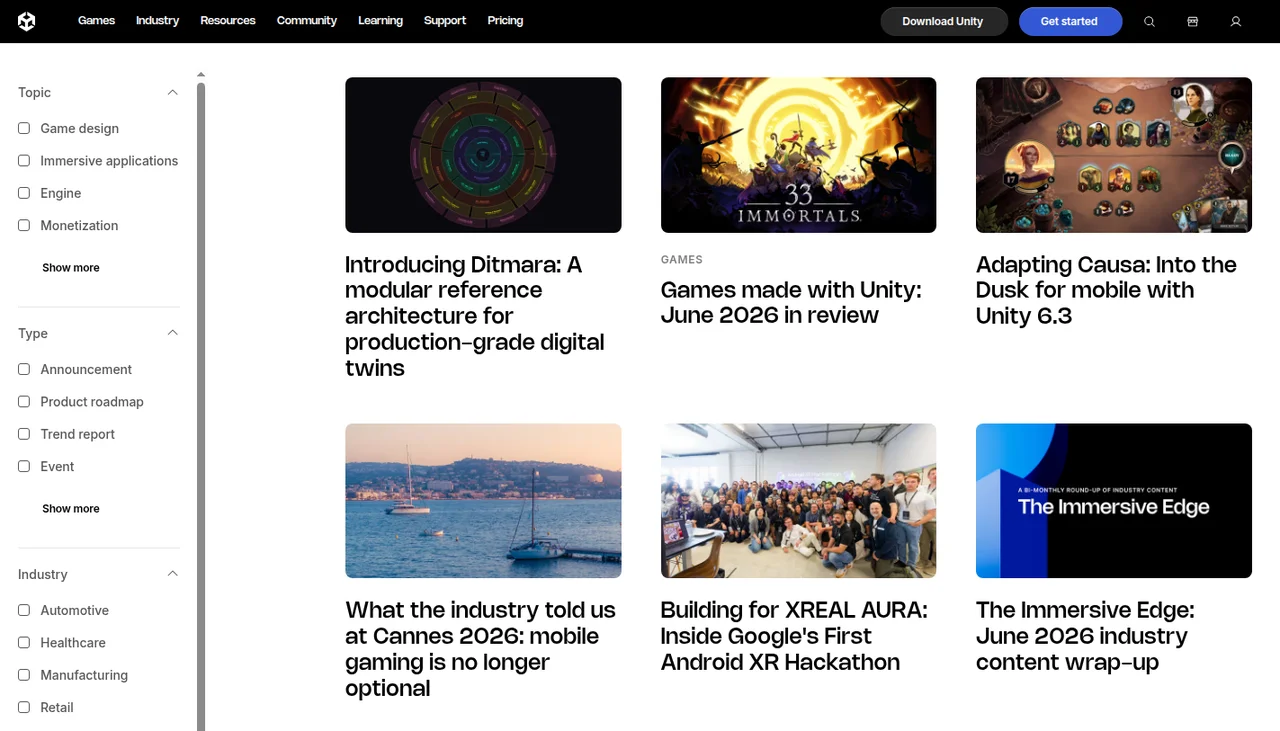Screen dimensions: 1280x731
Task: Open Games made with Unity June 2026 article
Action: click(791, 302)
